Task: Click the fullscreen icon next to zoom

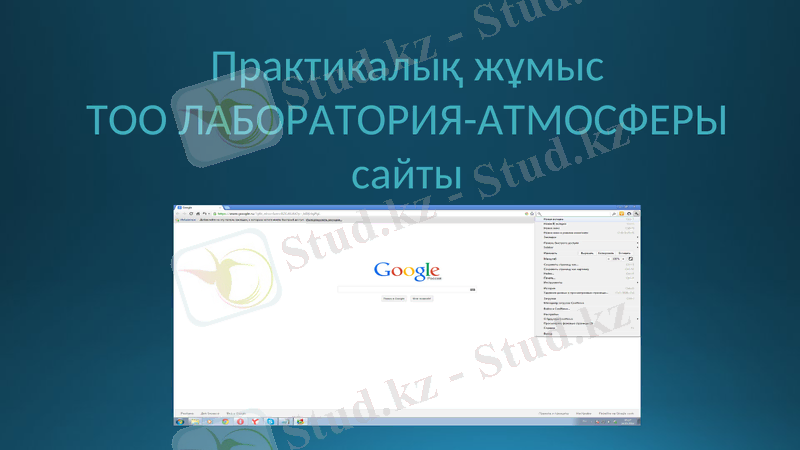Action: point(631,259)
